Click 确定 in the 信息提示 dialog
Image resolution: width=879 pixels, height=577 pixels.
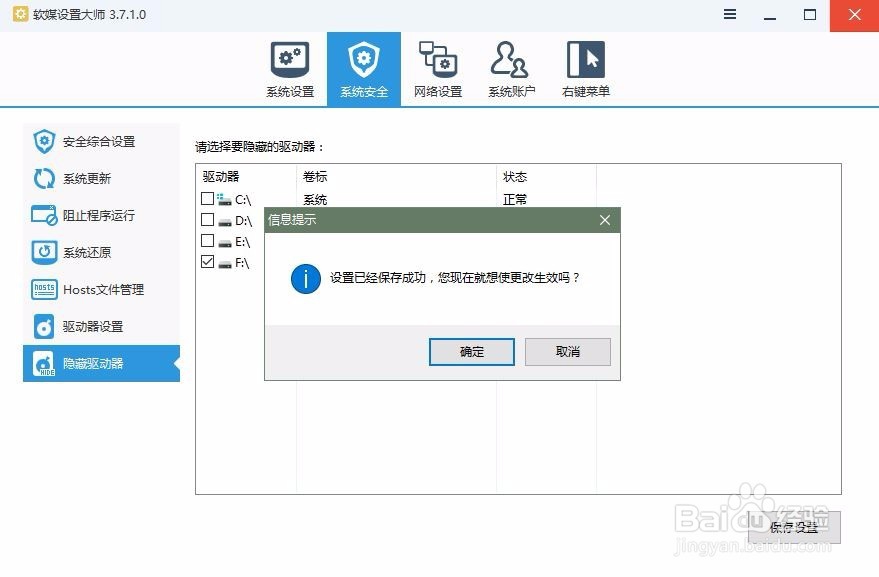(x=471, y=352)
